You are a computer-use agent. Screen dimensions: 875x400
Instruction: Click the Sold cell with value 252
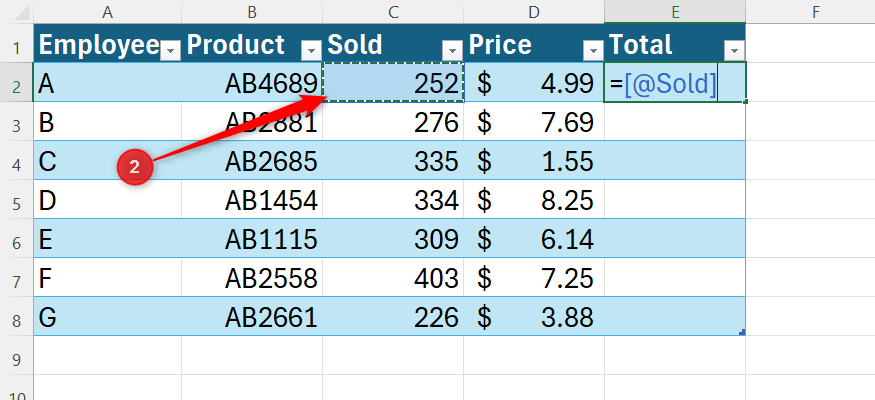[x=393, y=83]
